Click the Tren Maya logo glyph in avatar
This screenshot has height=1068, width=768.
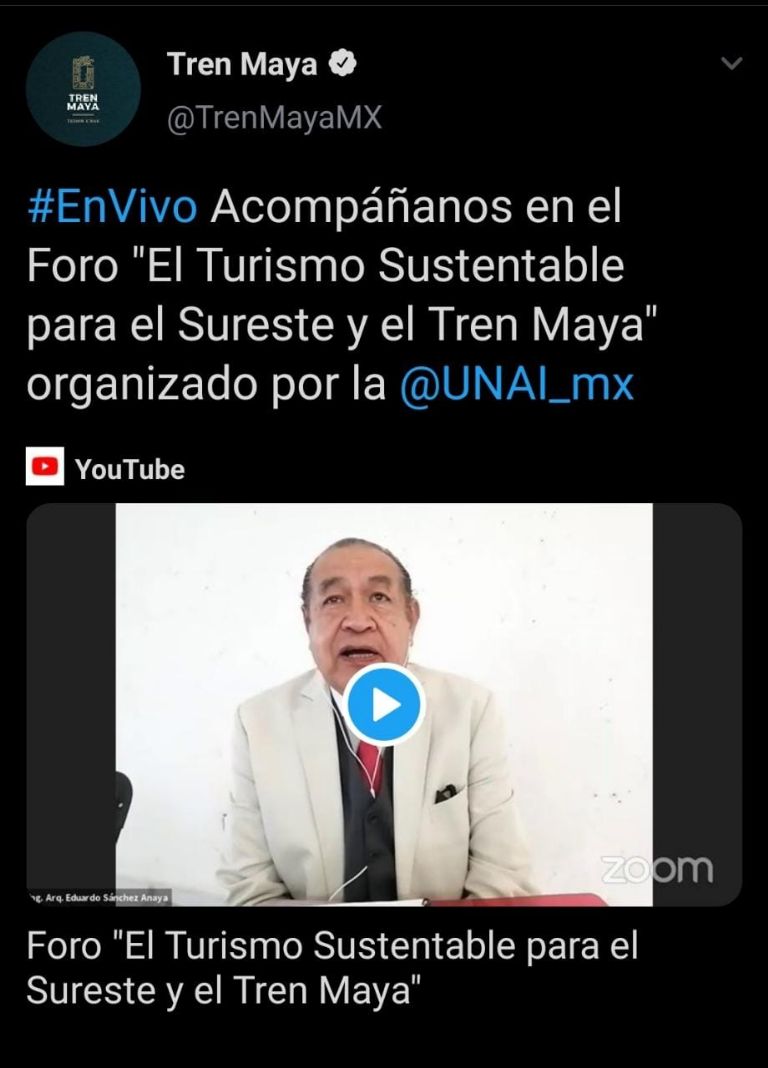click(83, 74)
